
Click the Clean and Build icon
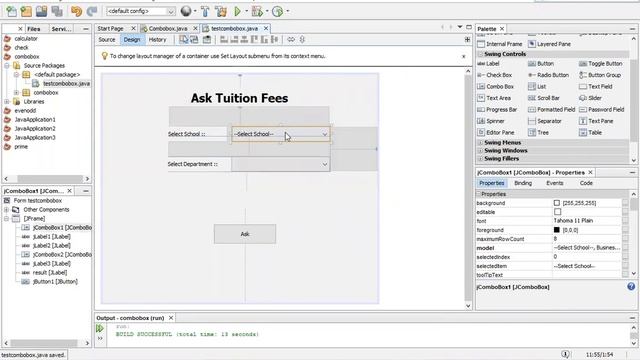tap(221, 11)
